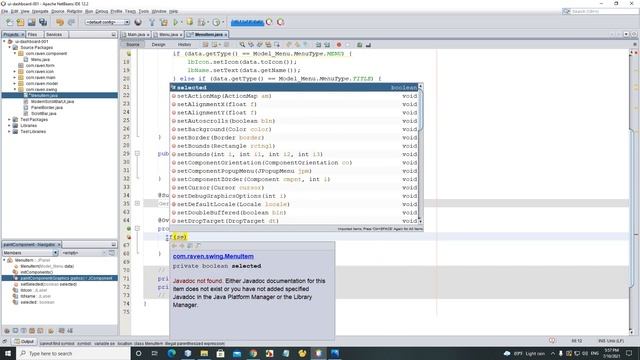Select the setBorder(Border border) completion item
The width and height of the screenshot is (640, 360).
tap(294, 138)
